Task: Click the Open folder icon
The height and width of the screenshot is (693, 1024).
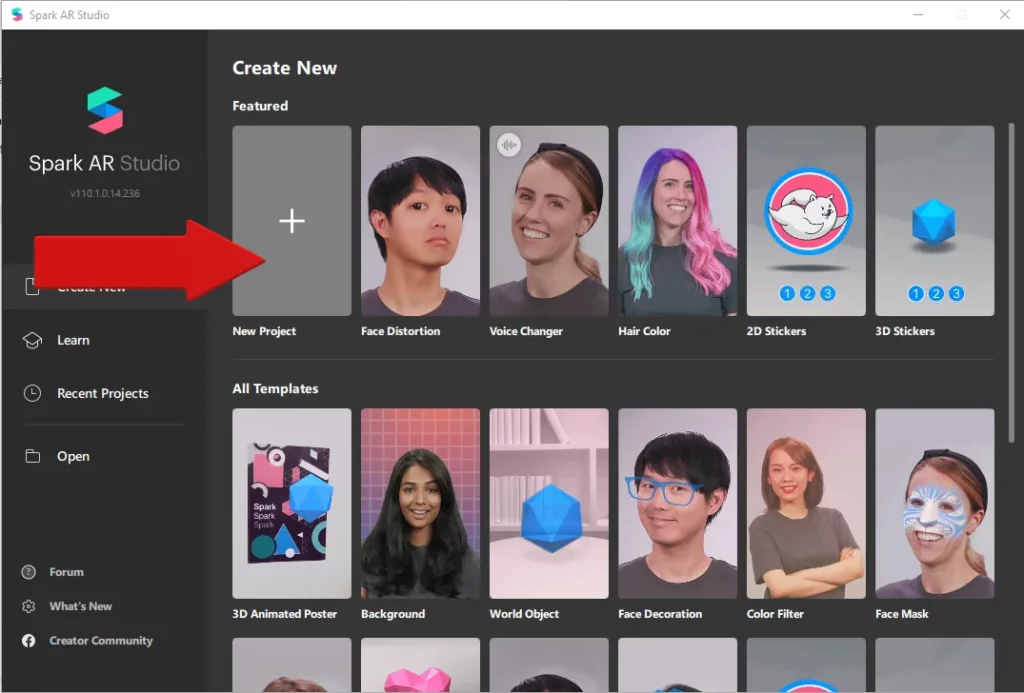Action: (x=32, y=456)
